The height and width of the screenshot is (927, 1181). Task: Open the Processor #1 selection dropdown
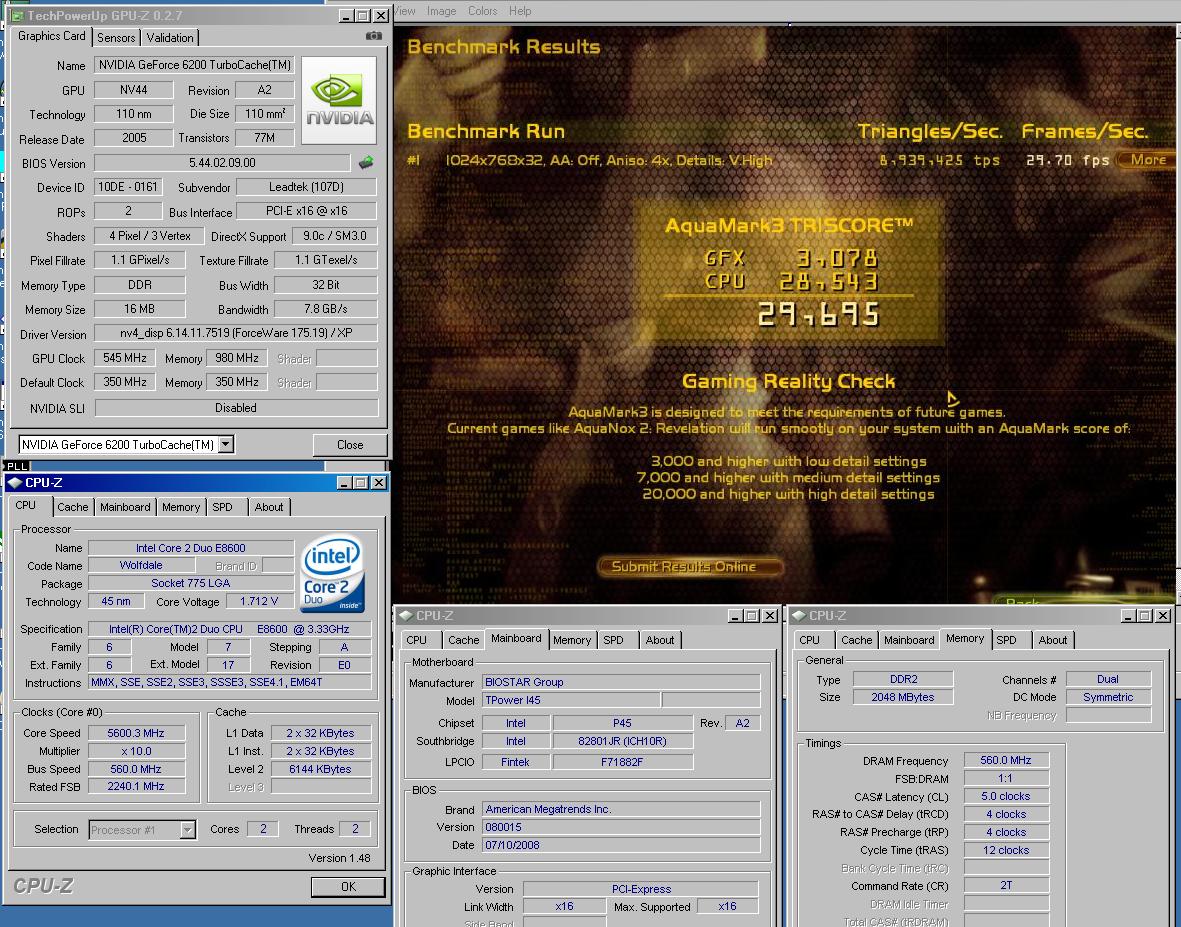coord(188,830)
